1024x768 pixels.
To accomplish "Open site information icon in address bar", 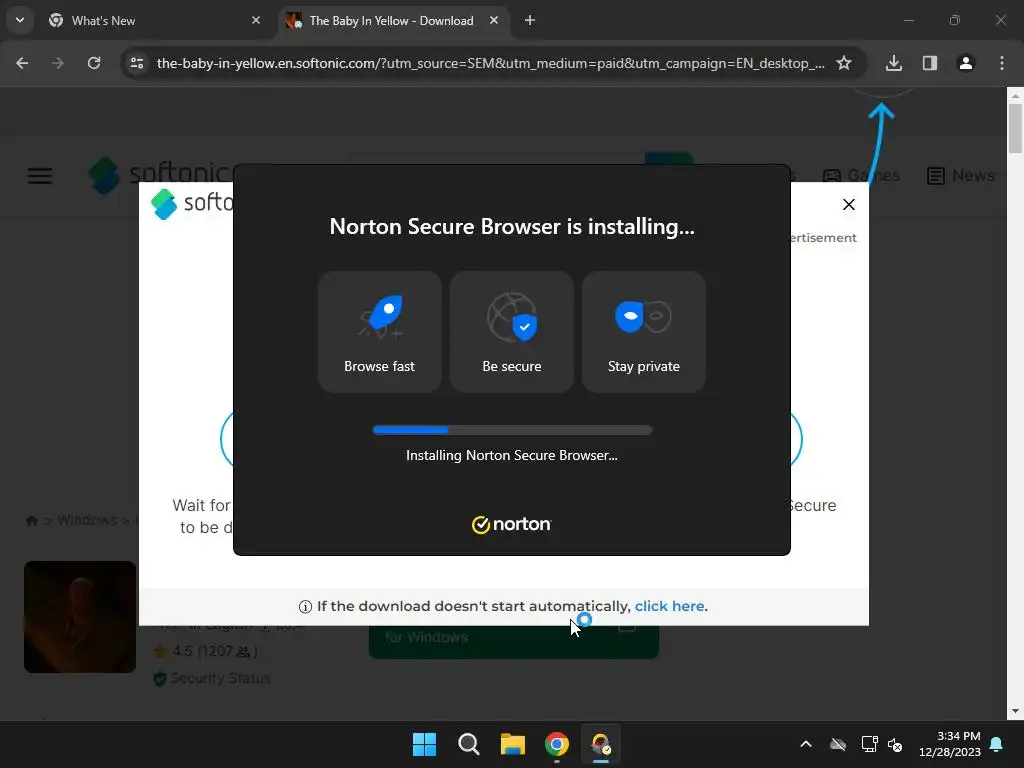I will click(x=137, y=63).
